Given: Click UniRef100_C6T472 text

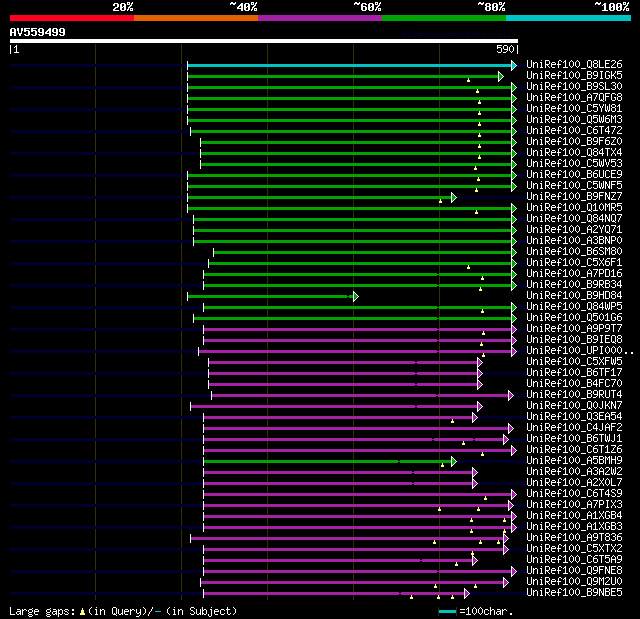Looking at the screenshot, I should click(x=574, y=131).
